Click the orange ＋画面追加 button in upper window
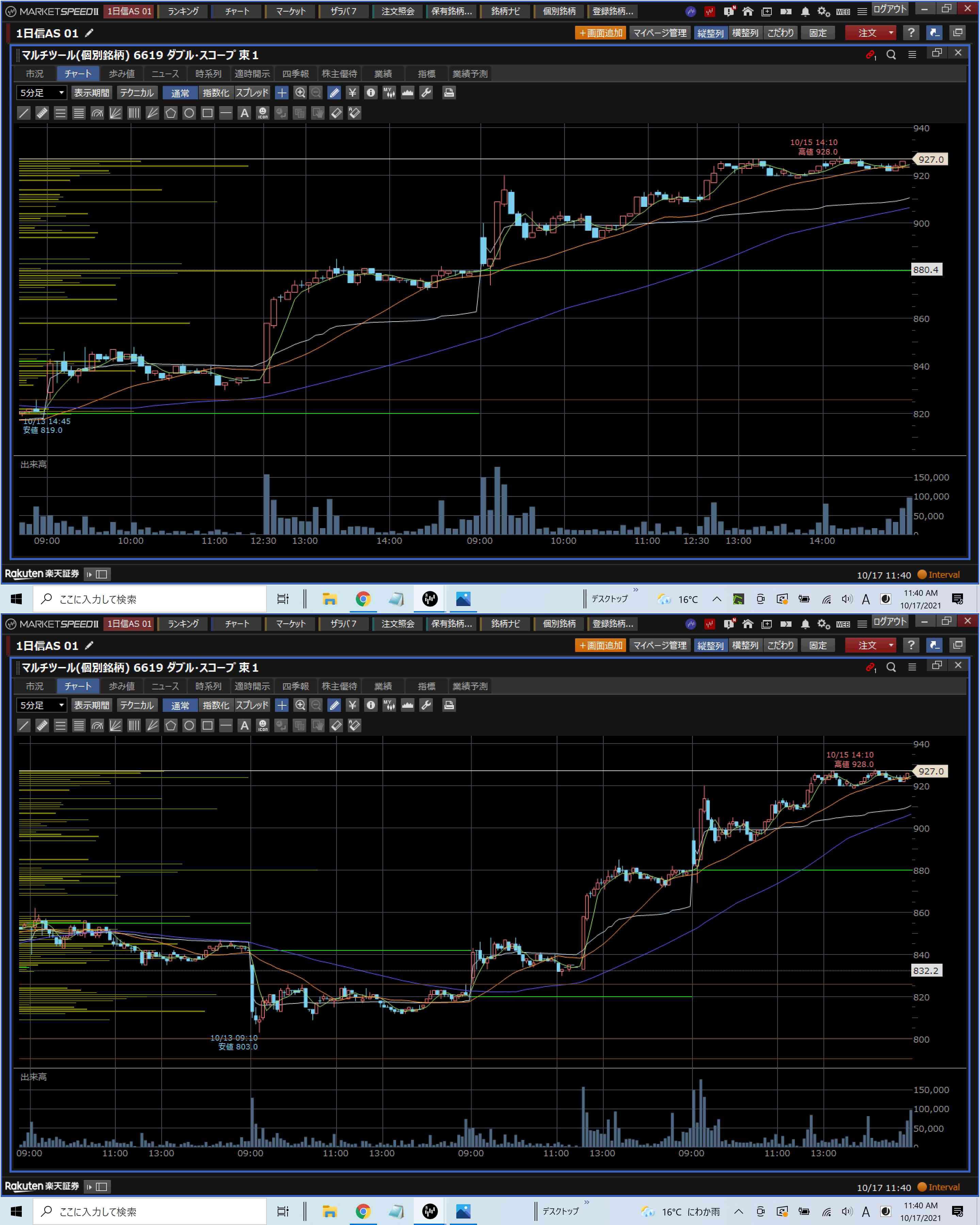The height and width of the screenshot is (1225, 980). coord(601,33)
